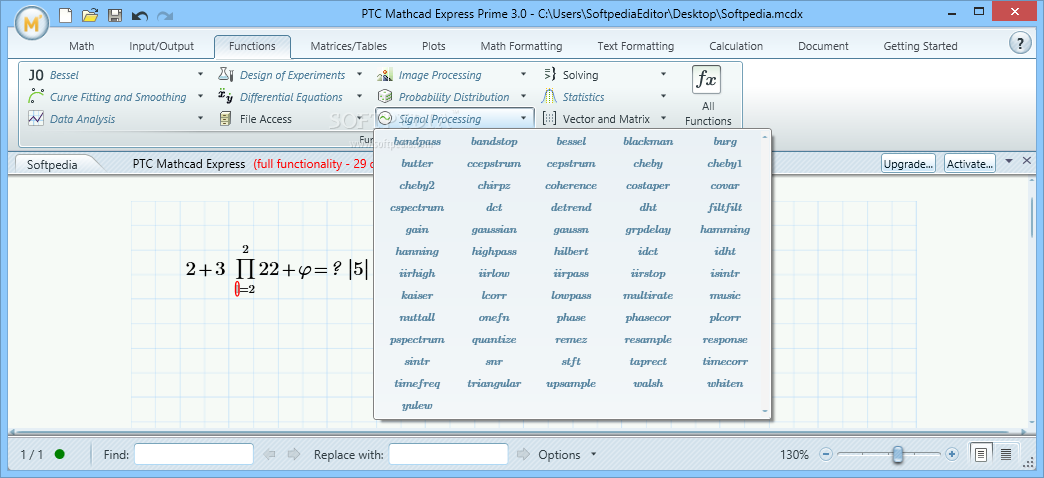Insert the yulew function
The image size is (1044, 478).
click(417, 405)
